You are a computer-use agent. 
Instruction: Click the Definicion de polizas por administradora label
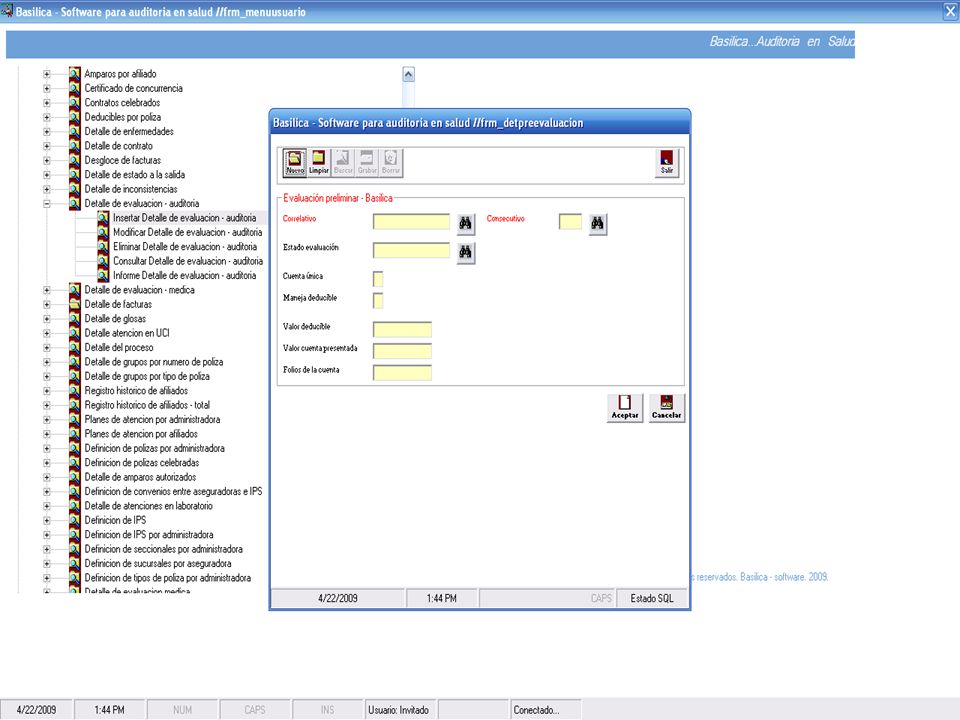tap(154, 448)
